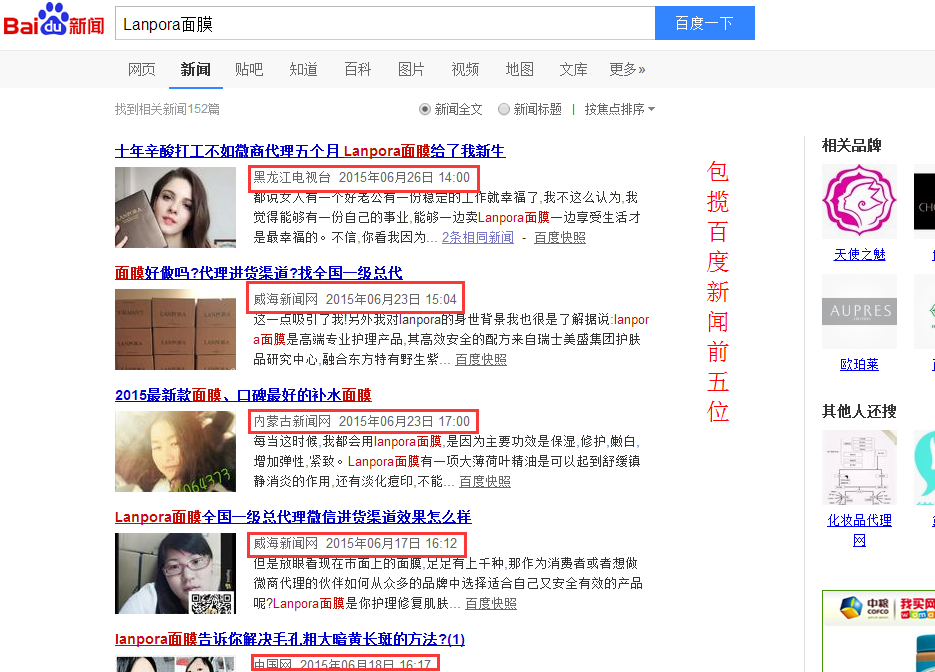Open the 天使之魅 brand logo image

click(x=859, y=200)
